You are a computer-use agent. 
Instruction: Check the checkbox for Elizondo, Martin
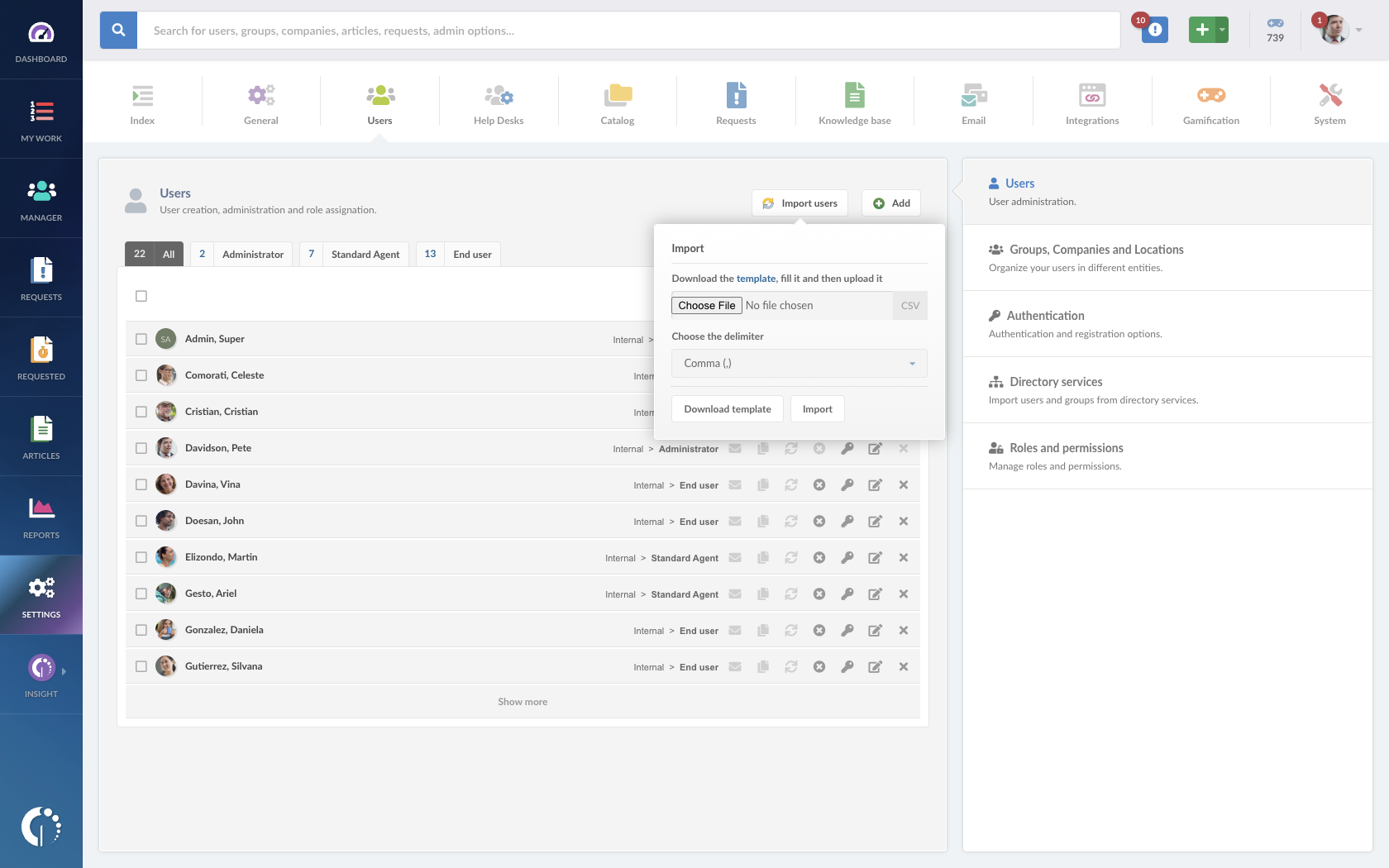pos(141,557)
